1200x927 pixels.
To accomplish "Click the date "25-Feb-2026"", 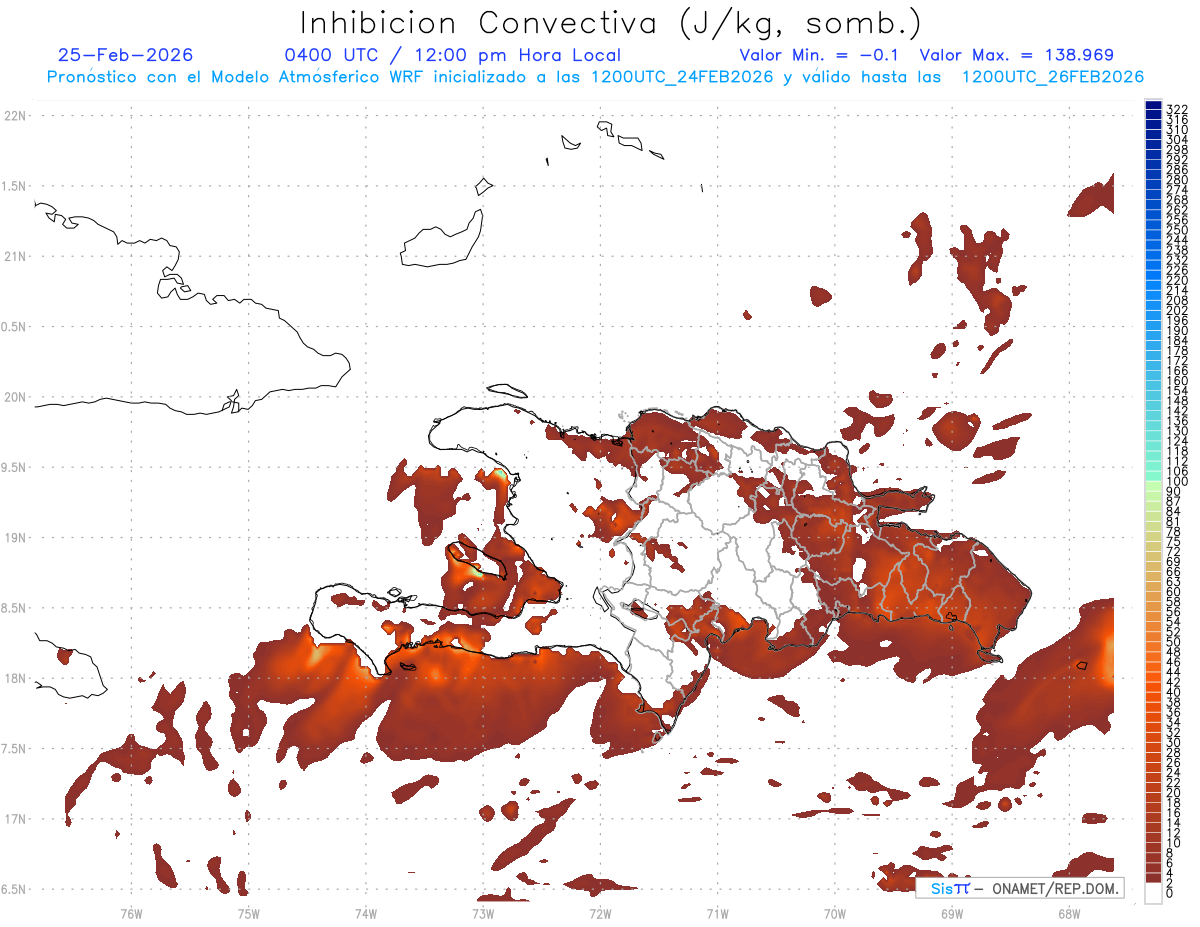I will pos(126,55).
